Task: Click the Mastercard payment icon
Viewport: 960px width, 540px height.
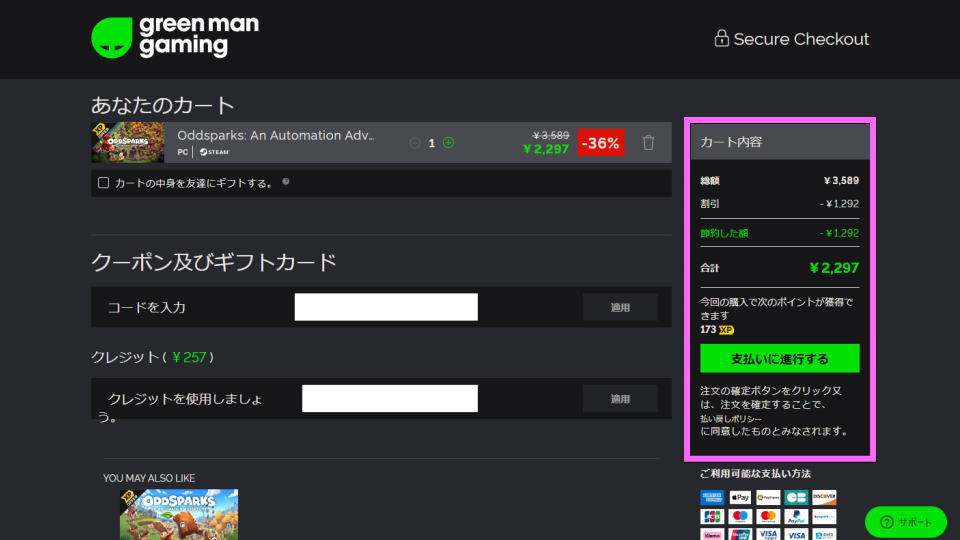Action: point(768,517)
